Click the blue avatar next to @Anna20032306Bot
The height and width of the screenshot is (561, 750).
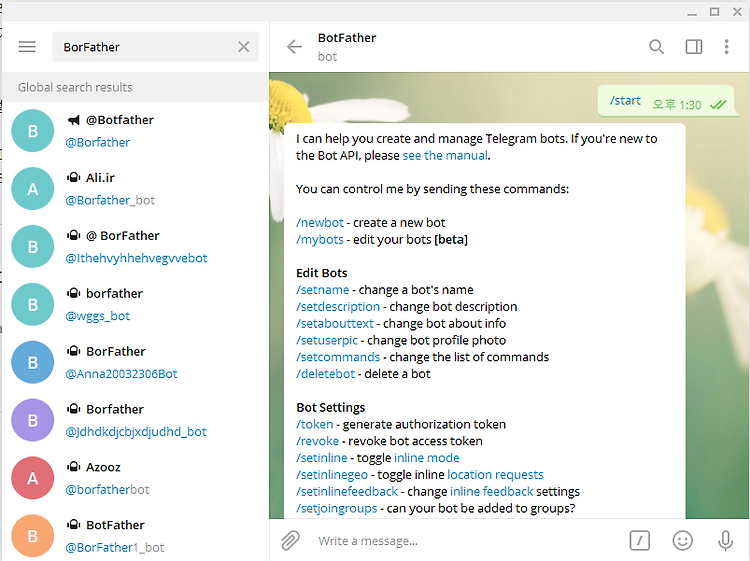[33, 362]
